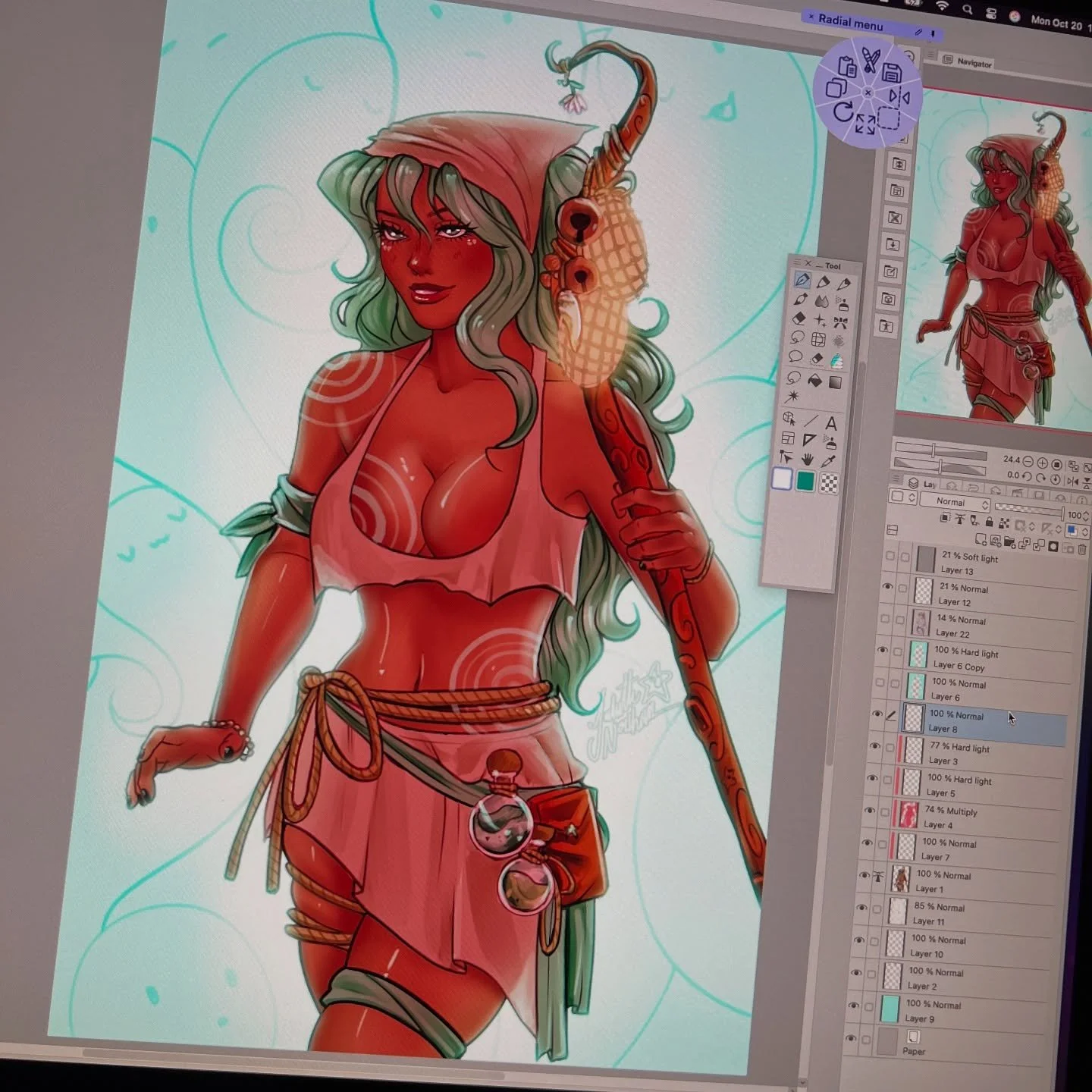Select the Airbrush tool

(842, 303)
